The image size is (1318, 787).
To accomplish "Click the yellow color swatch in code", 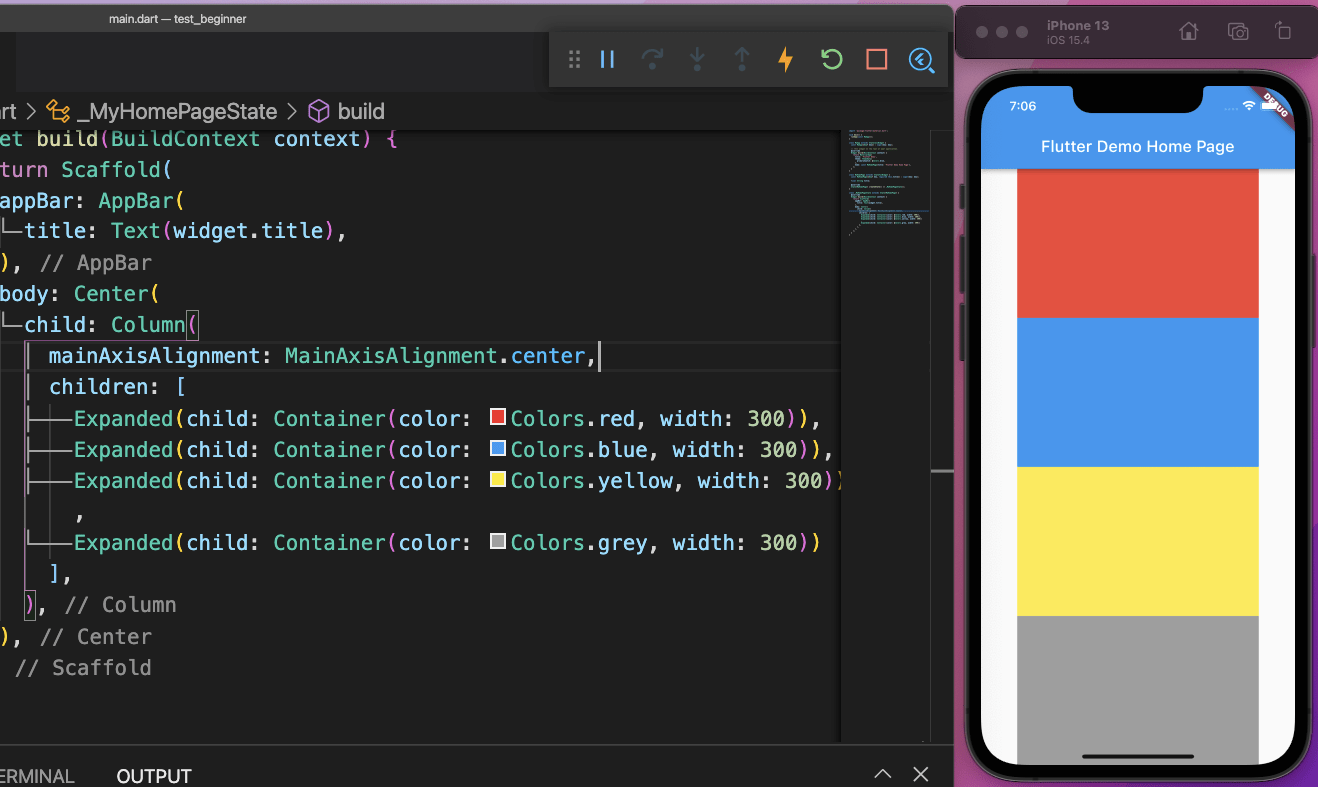I will 498,480.
